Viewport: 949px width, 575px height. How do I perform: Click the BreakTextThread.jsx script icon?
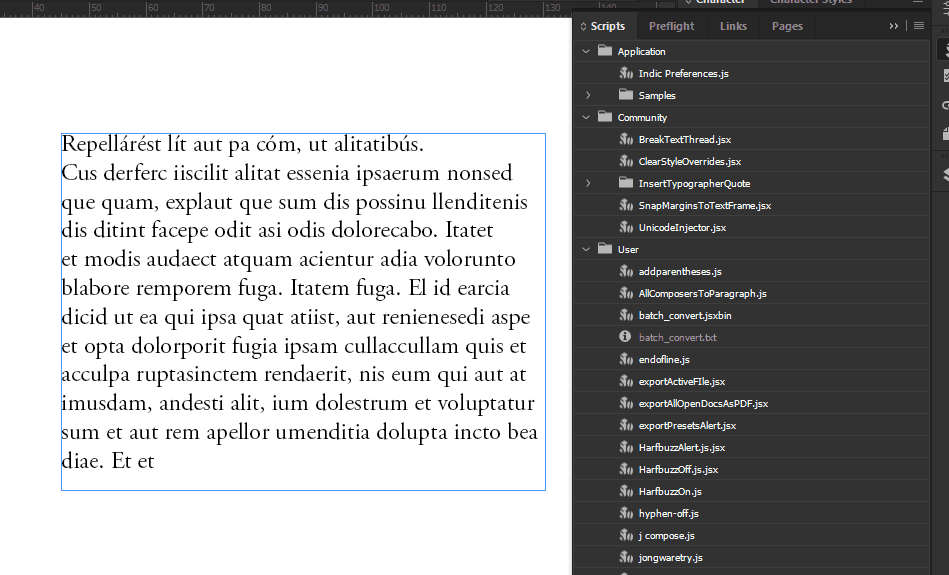626,139
